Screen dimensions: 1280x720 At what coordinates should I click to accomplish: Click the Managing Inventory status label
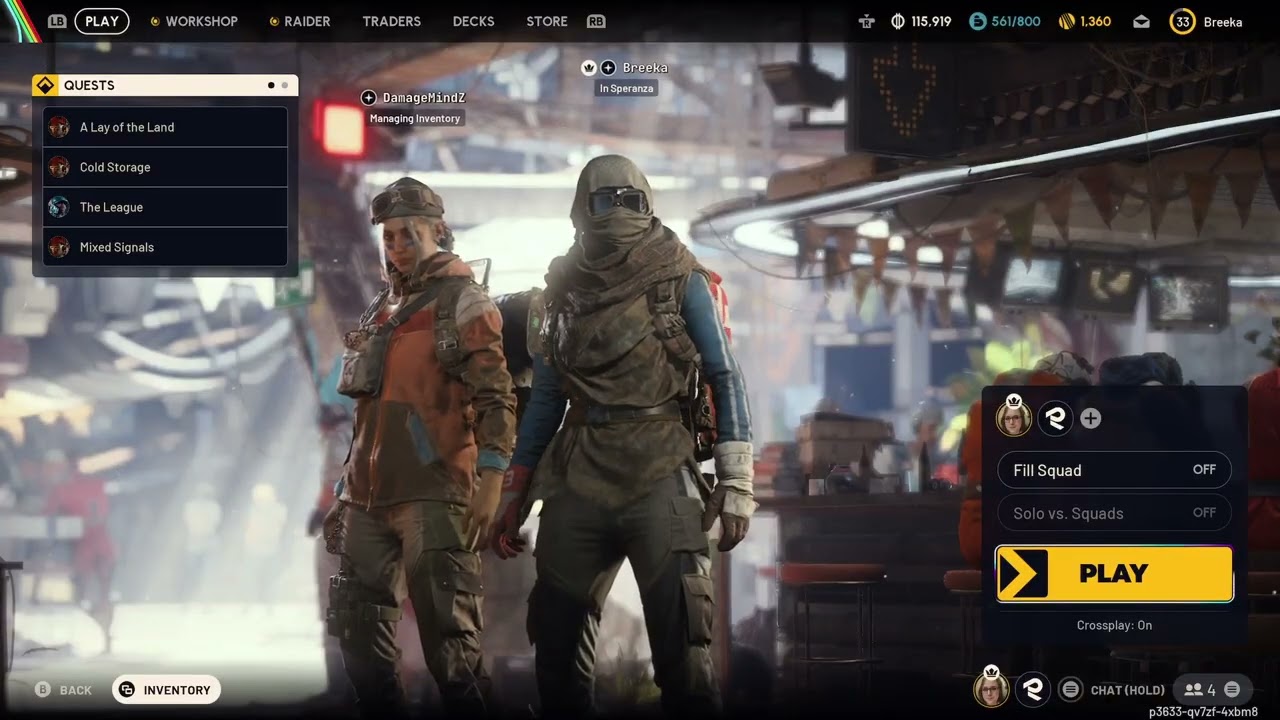pyautogui.click(x=415, y=118)
